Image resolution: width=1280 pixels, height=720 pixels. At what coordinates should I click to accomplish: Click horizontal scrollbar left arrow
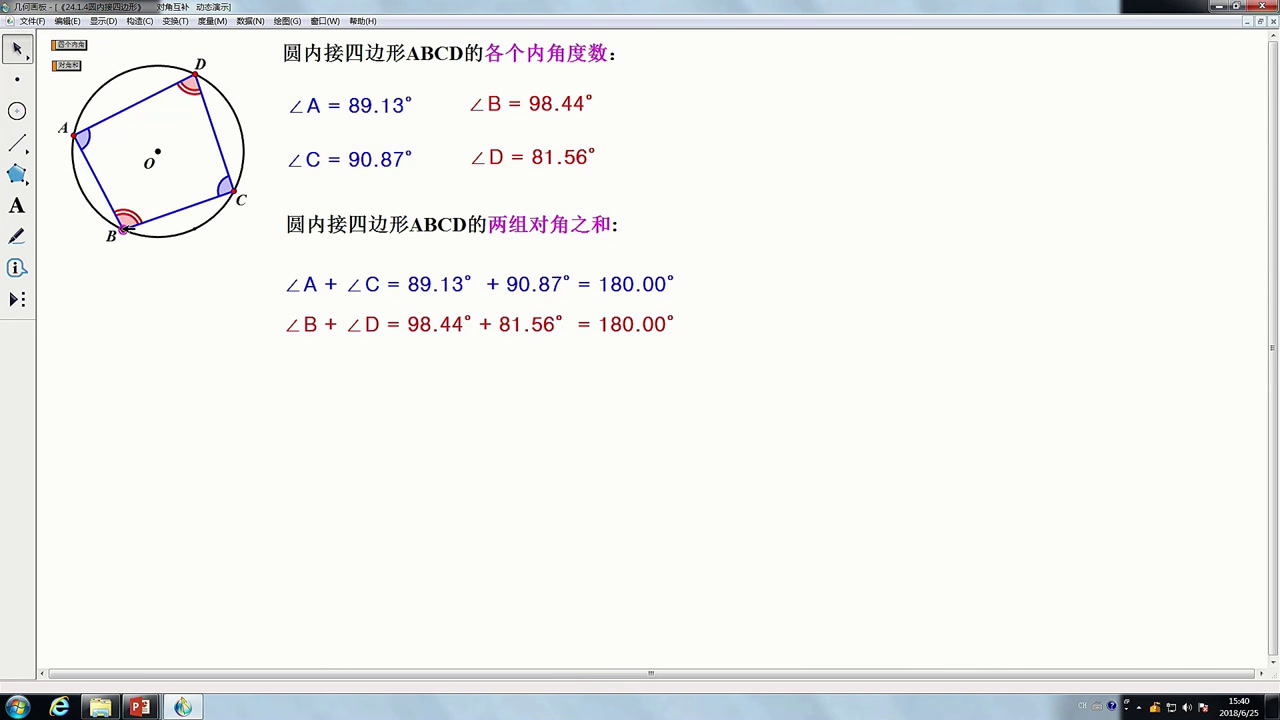[42, 673]
